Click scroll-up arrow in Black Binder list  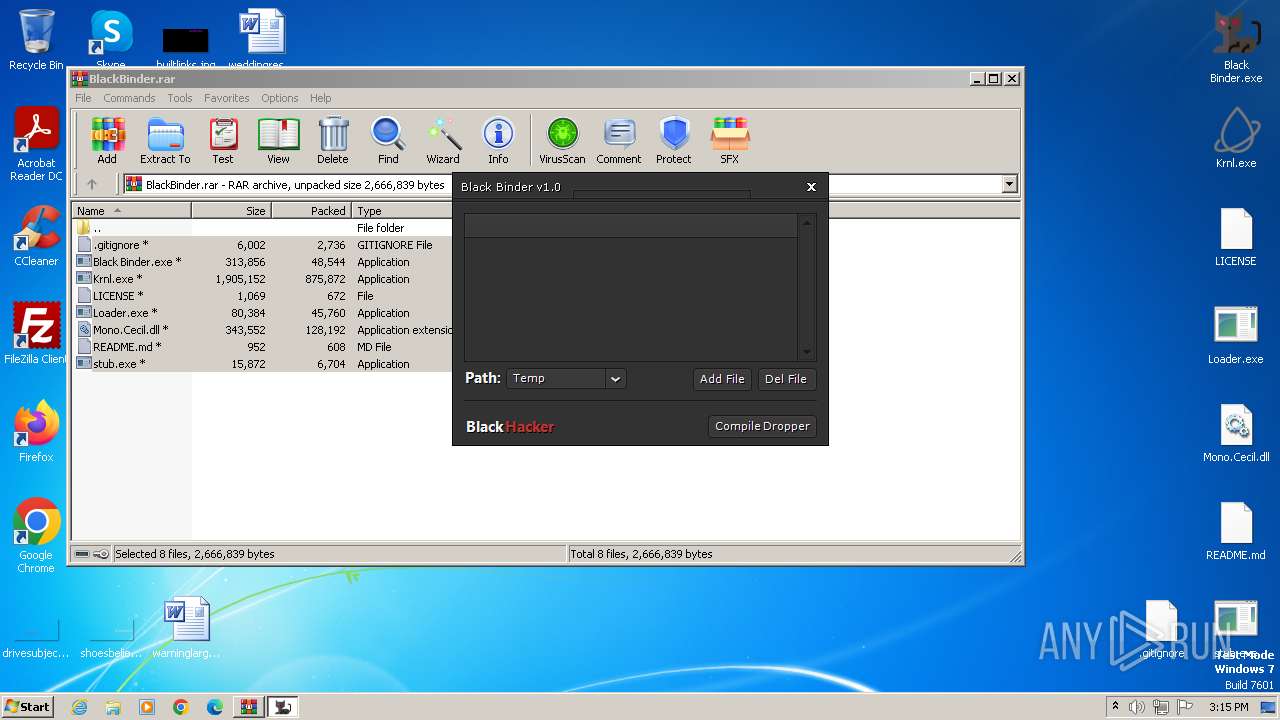tap(807, 222)
